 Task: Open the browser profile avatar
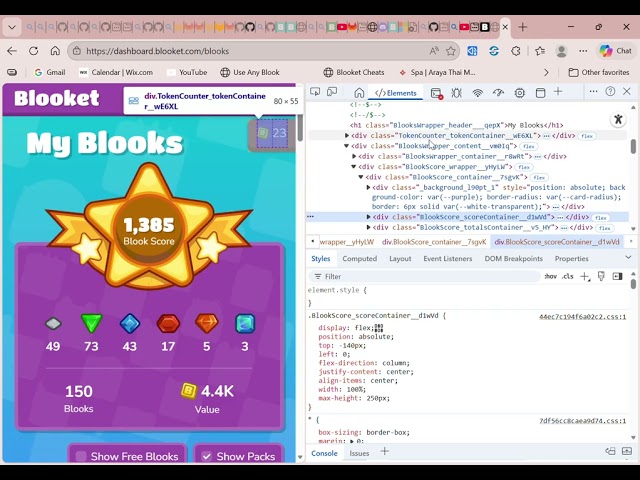(562, 51)
